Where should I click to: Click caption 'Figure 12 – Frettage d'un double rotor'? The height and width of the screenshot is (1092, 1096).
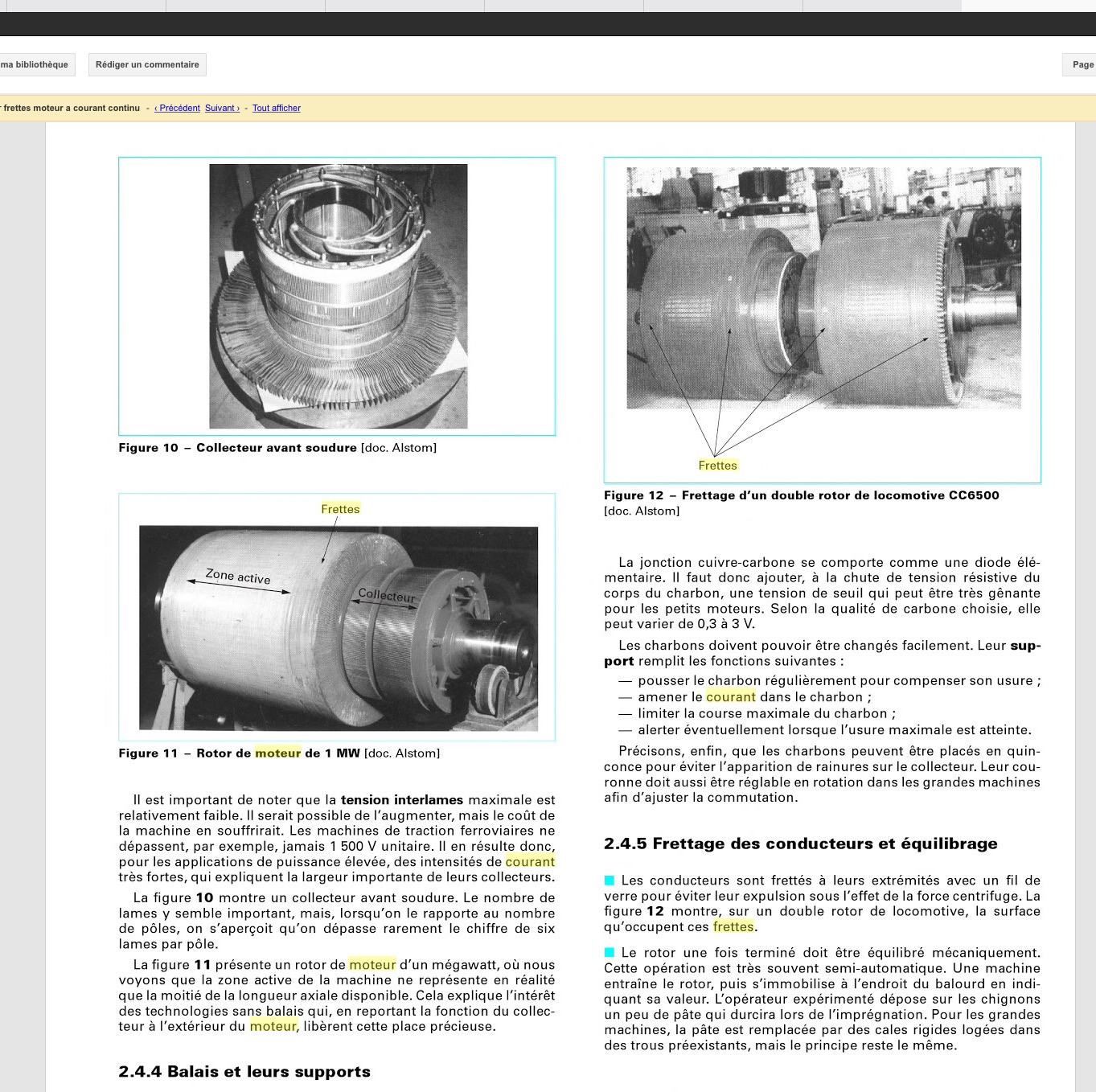(801, 495)
